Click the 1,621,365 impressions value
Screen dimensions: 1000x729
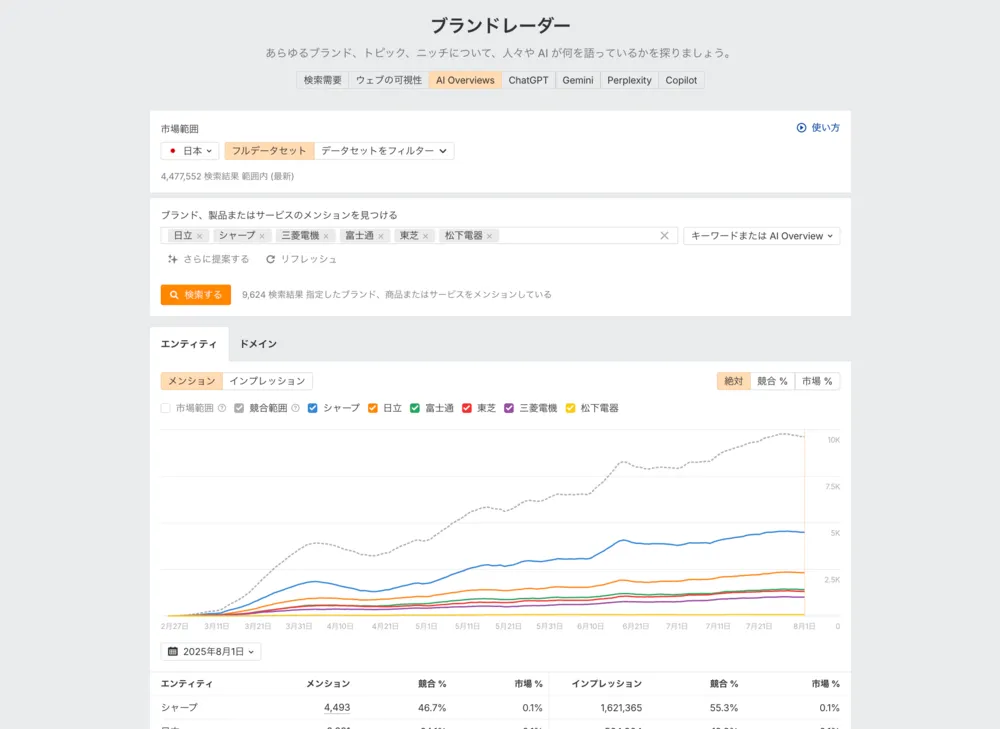pos(621,707)
